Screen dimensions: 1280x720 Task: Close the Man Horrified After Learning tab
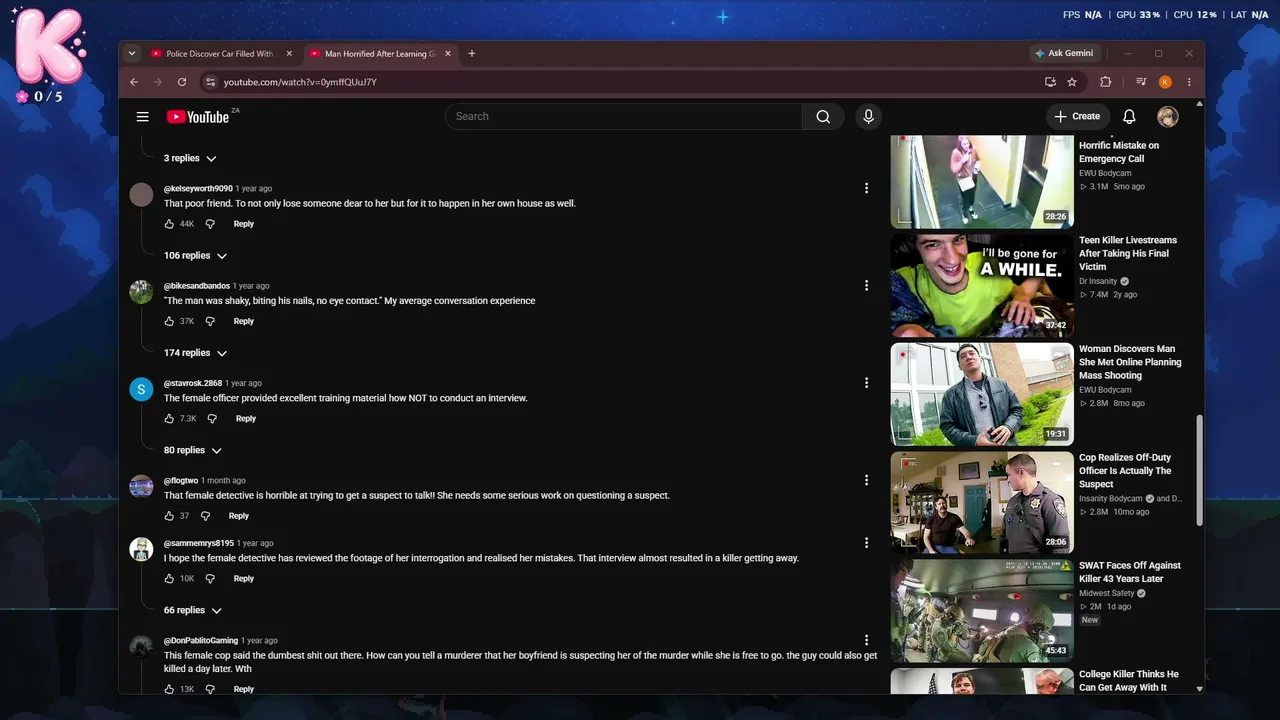[448, 54]
